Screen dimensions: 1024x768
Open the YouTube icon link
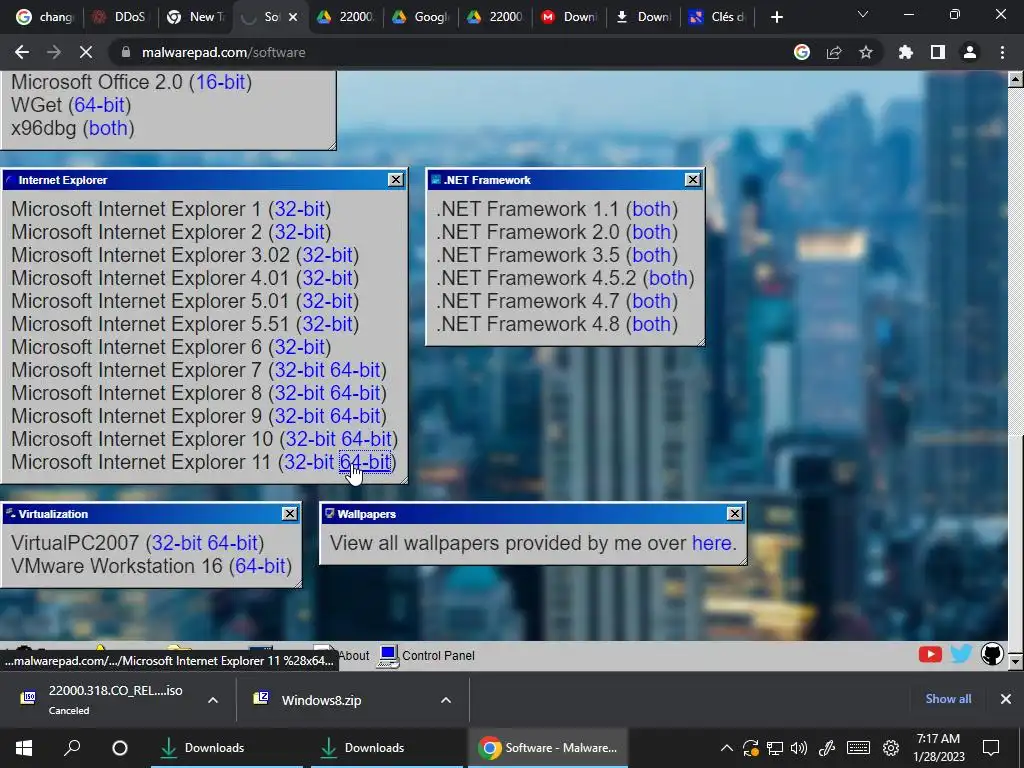[930, 654]
